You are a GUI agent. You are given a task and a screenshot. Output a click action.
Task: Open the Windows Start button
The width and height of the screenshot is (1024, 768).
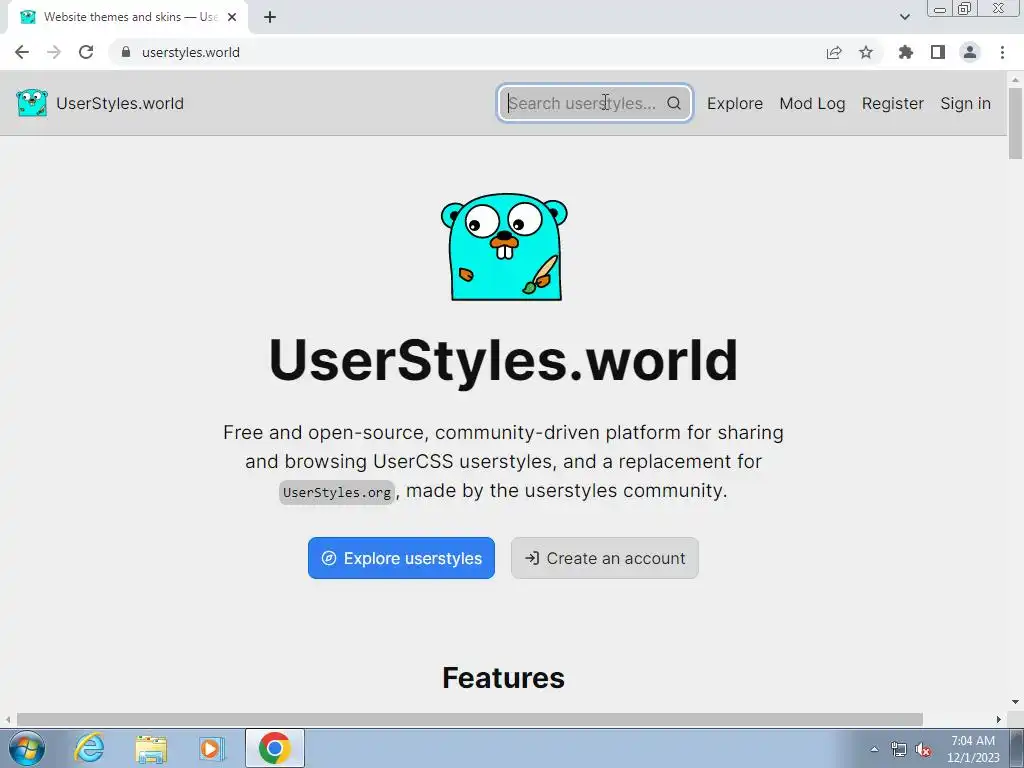click(27, 748)
